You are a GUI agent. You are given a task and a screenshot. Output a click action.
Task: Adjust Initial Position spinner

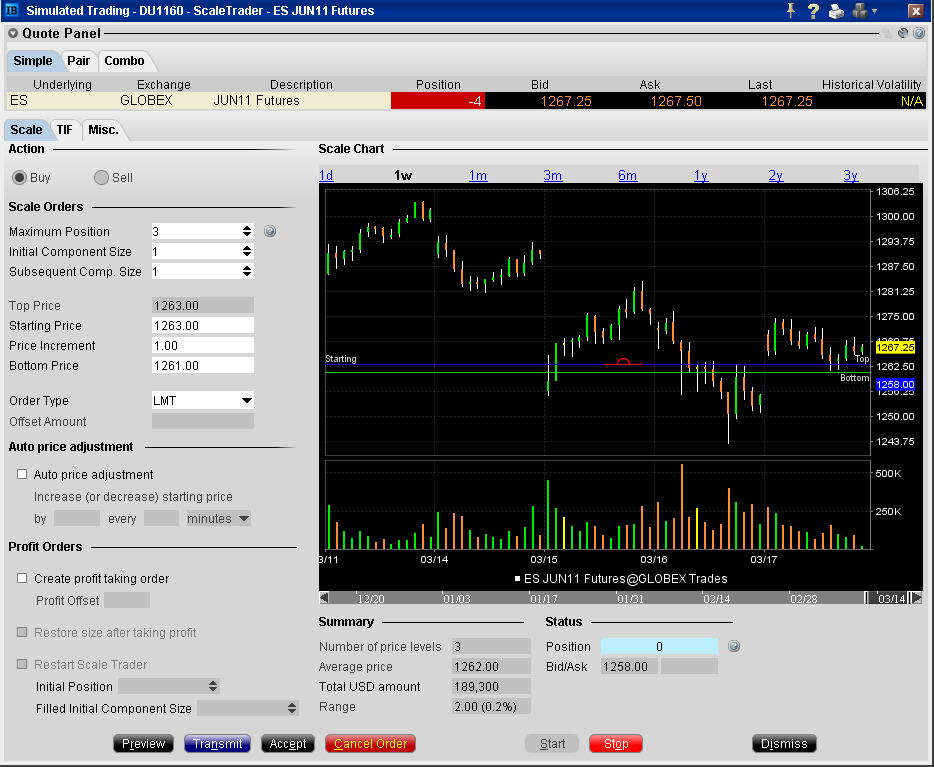[x=213, y=686]
